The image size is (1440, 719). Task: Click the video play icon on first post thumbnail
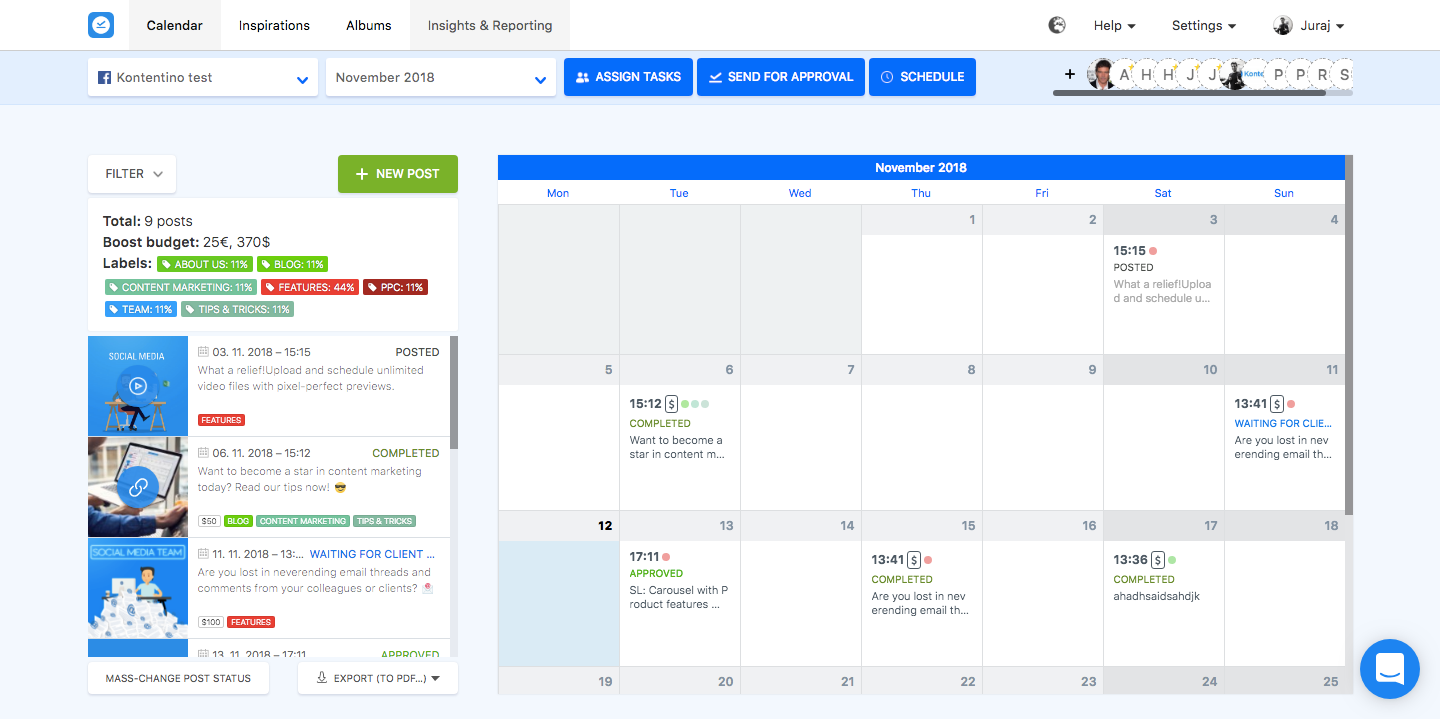point(138,385)
